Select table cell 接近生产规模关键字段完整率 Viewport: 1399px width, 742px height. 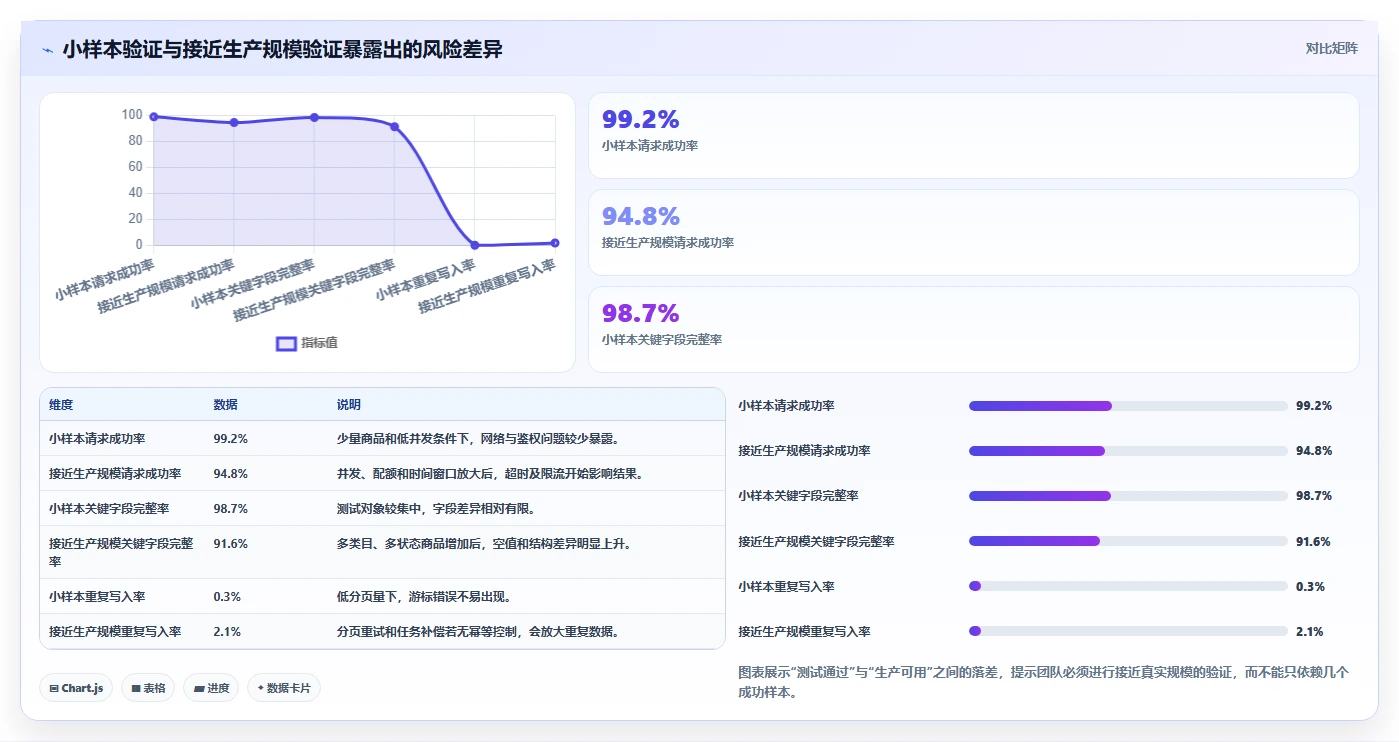click(121, 552)
